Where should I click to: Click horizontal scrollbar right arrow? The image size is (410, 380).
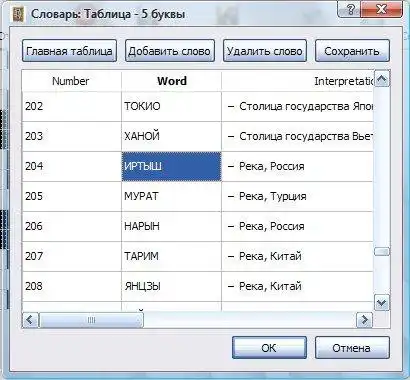(x=364, y=320)
